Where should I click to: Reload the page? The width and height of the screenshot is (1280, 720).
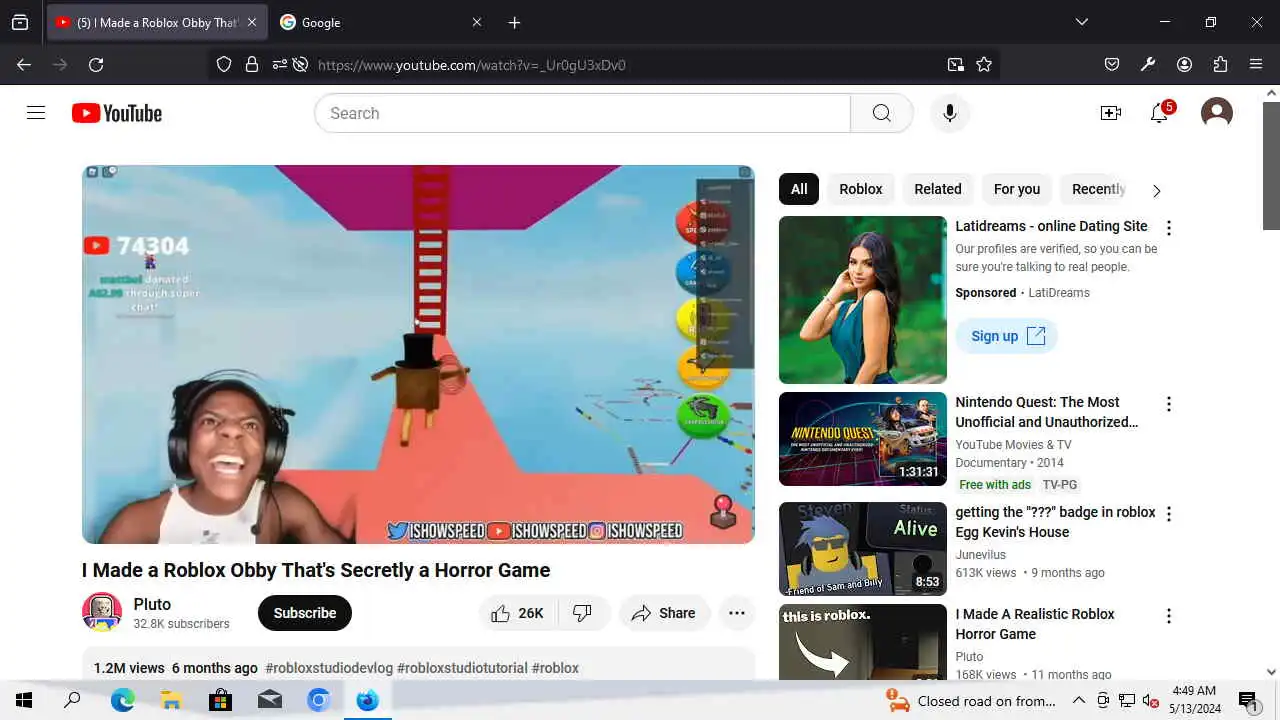coord(96,64)
